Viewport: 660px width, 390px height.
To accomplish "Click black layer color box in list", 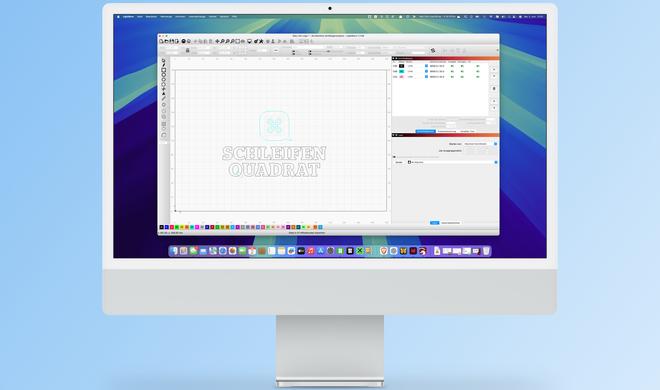I will (402, 66).
